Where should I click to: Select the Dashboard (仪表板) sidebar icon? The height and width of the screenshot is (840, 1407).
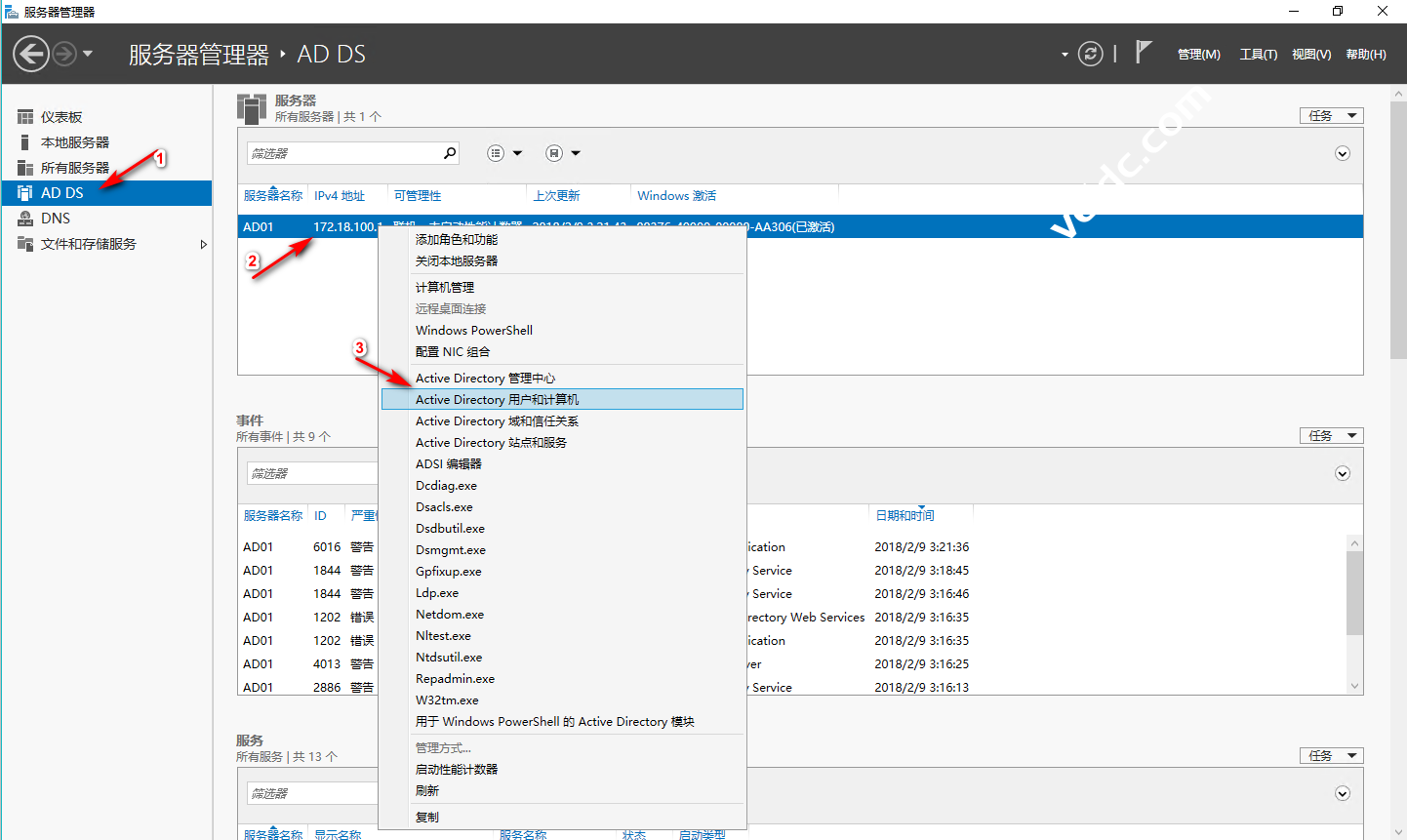pos(25,117)
